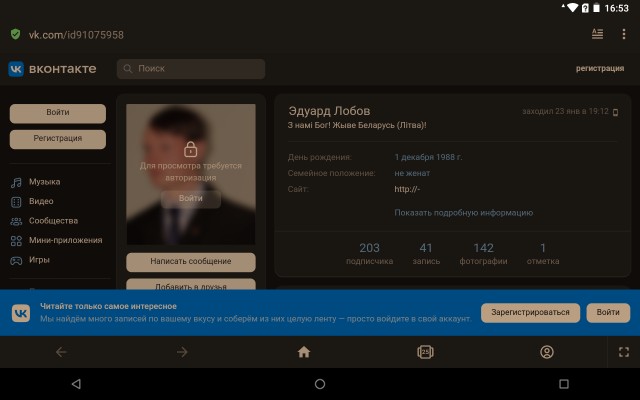Click the VK logo in header
The height and width of the screenshot is (400, 640).
[x=16, y=69]
